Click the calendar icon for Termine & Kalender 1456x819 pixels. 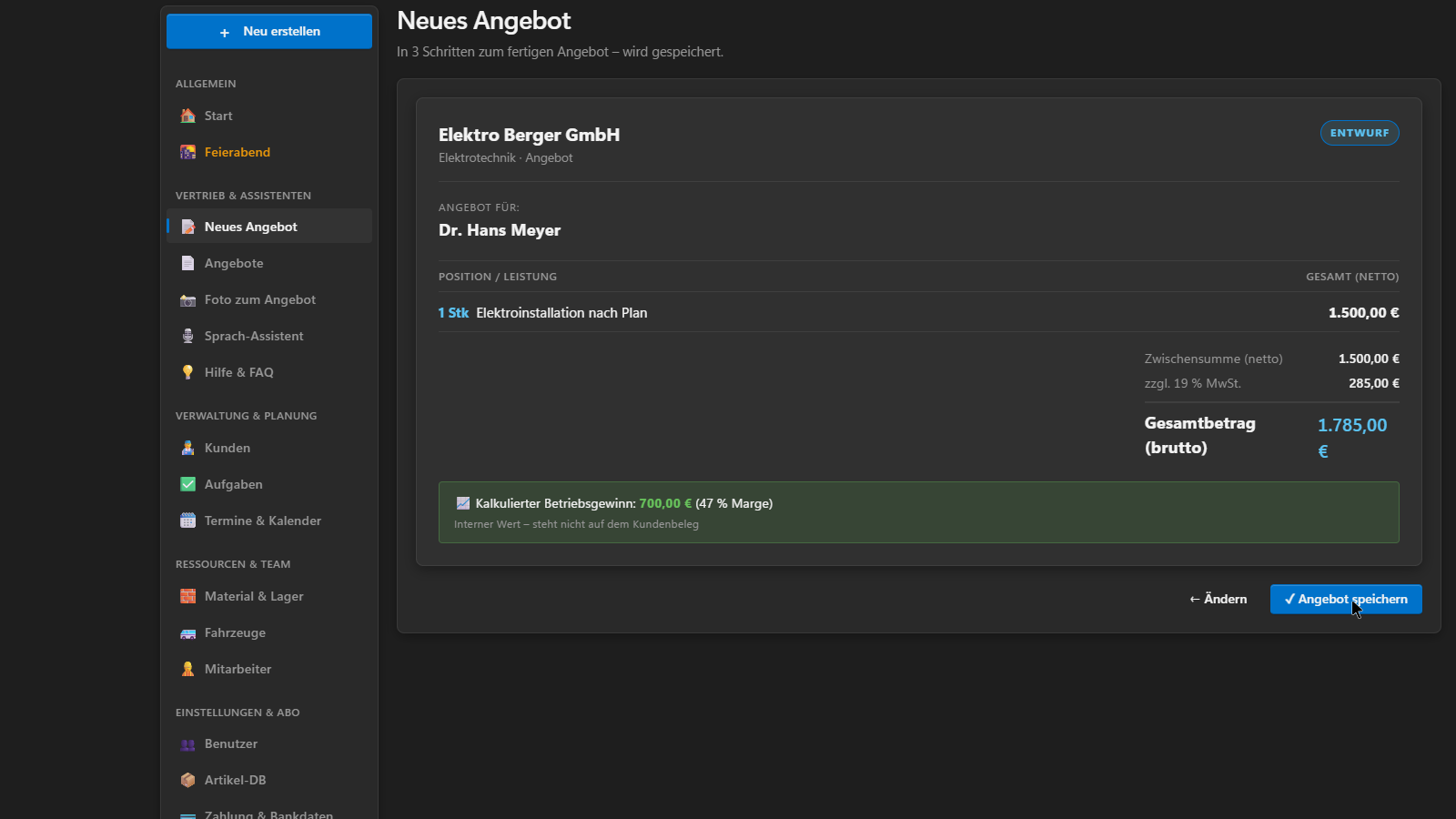pos(187,521)
